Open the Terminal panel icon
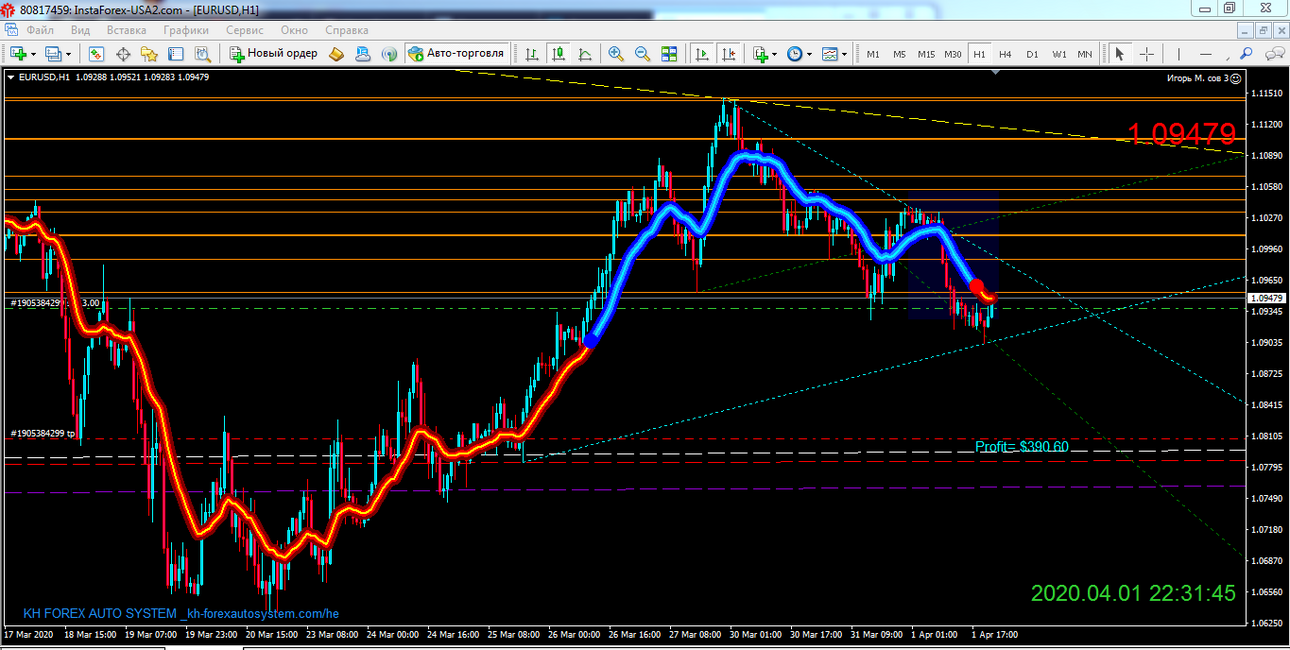This screenshot has width=1290, height=650. click(x=175, y=53)
